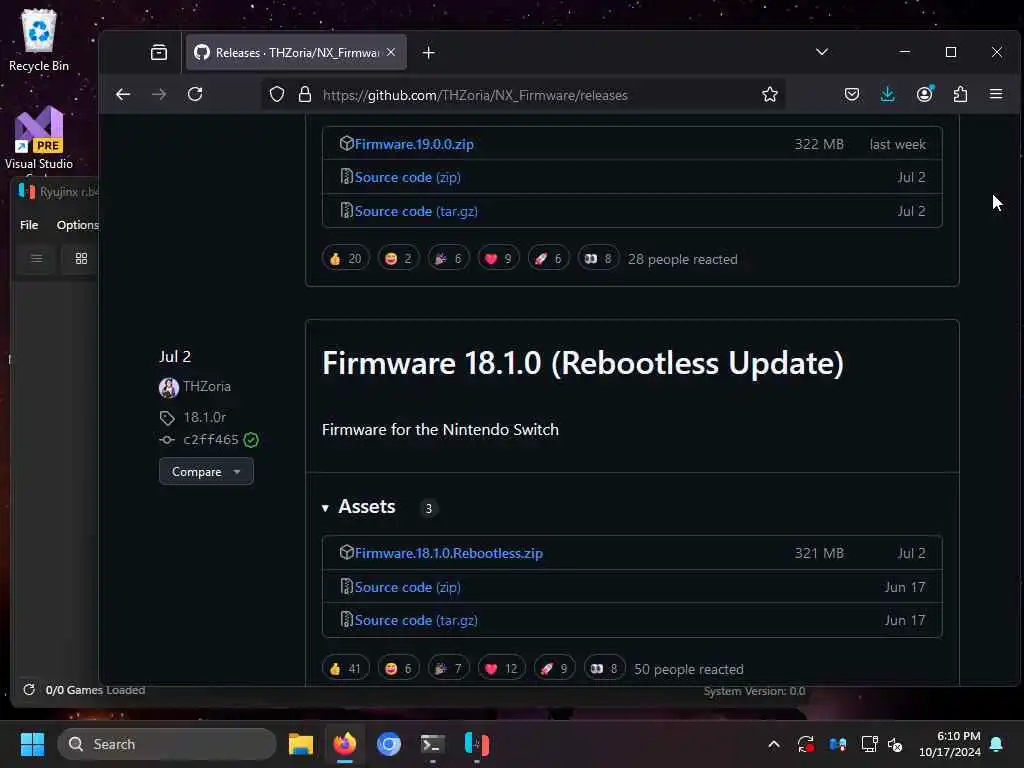Open Firmware 18.1.0 (Rebootless Update) release title
This screenshot has height=768, width=1024.
[583, 363]
